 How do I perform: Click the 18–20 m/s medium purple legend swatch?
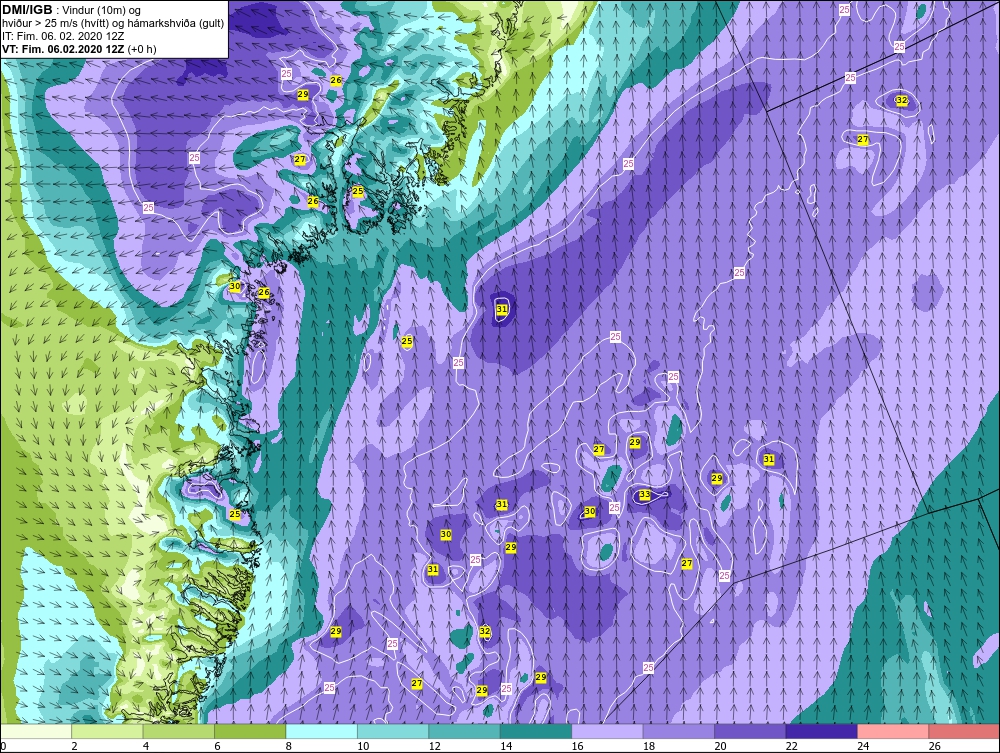679,731
